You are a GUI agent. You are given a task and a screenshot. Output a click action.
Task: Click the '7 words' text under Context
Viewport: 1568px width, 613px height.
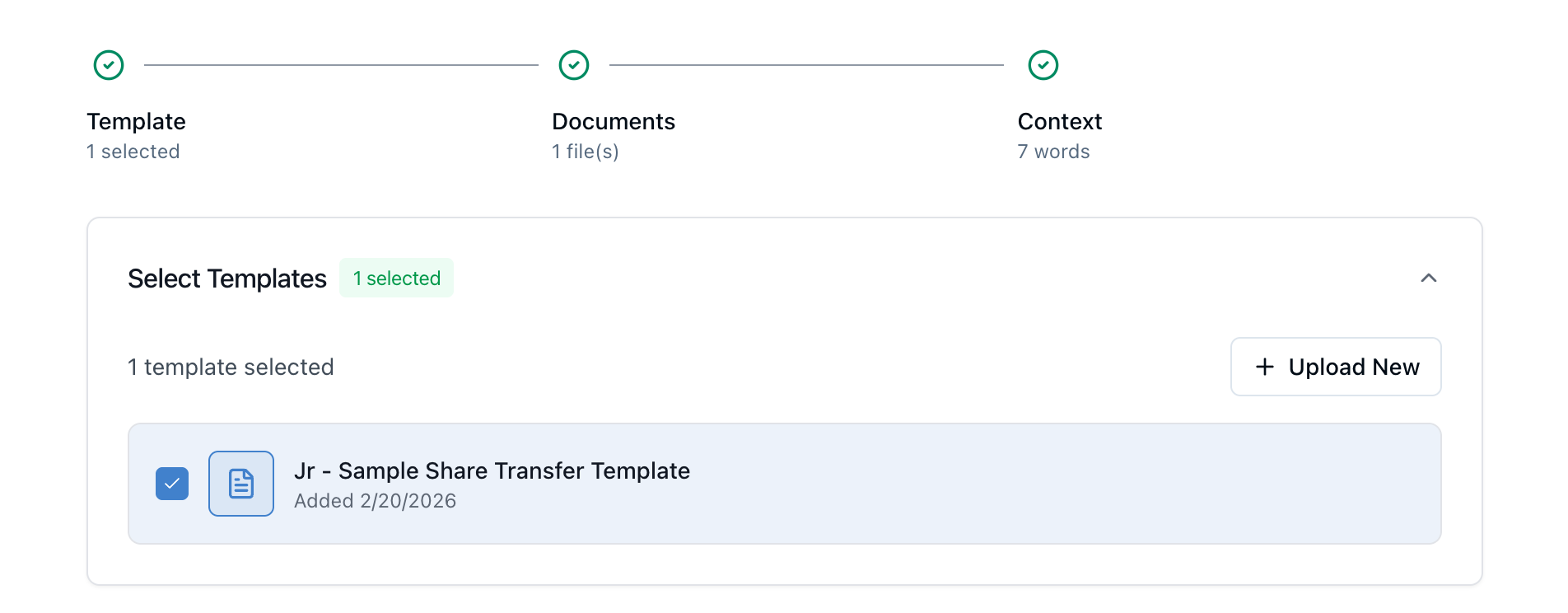pyautogui.click(x=1053, y=152)
